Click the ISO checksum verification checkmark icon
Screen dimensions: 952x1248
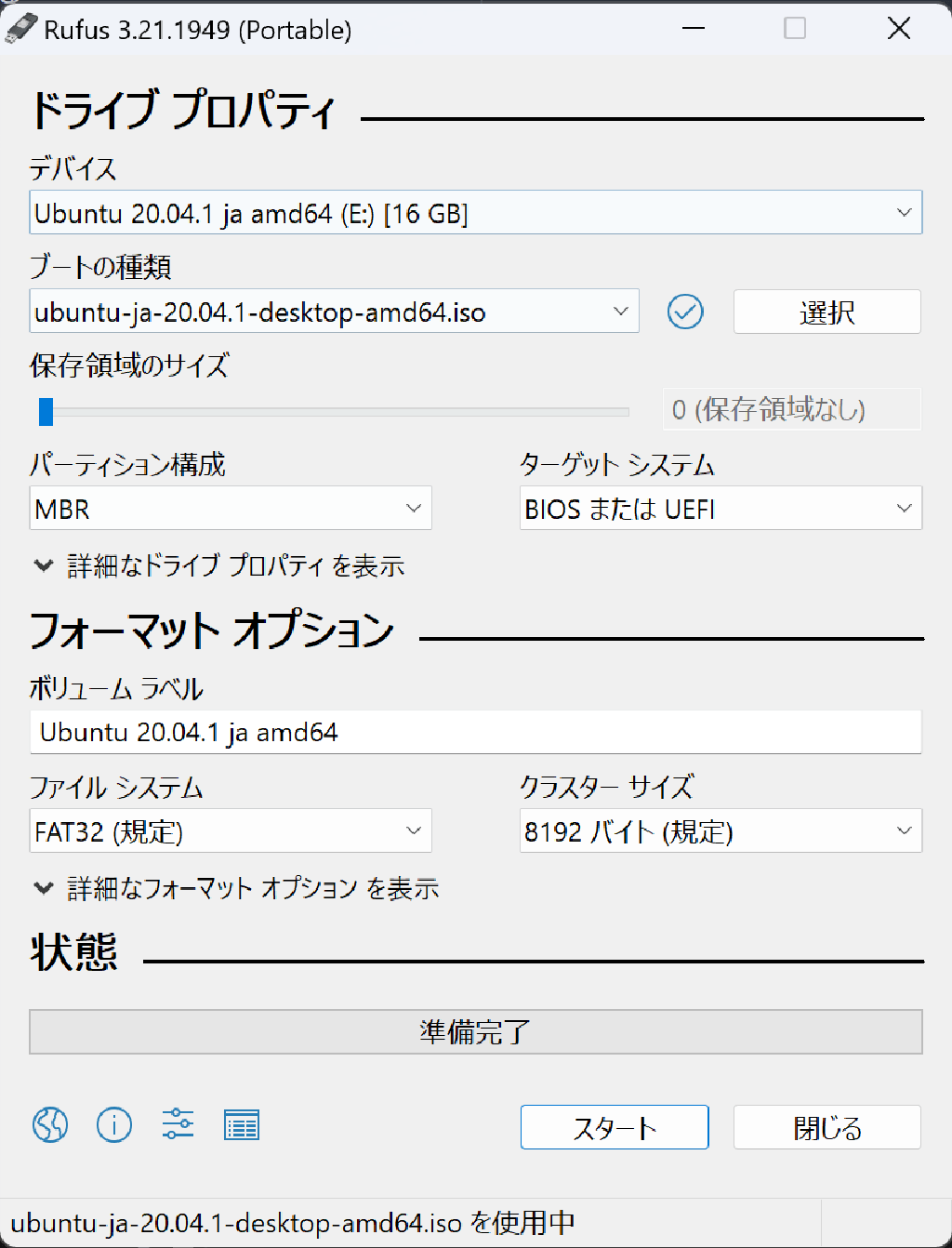[685, 312]
